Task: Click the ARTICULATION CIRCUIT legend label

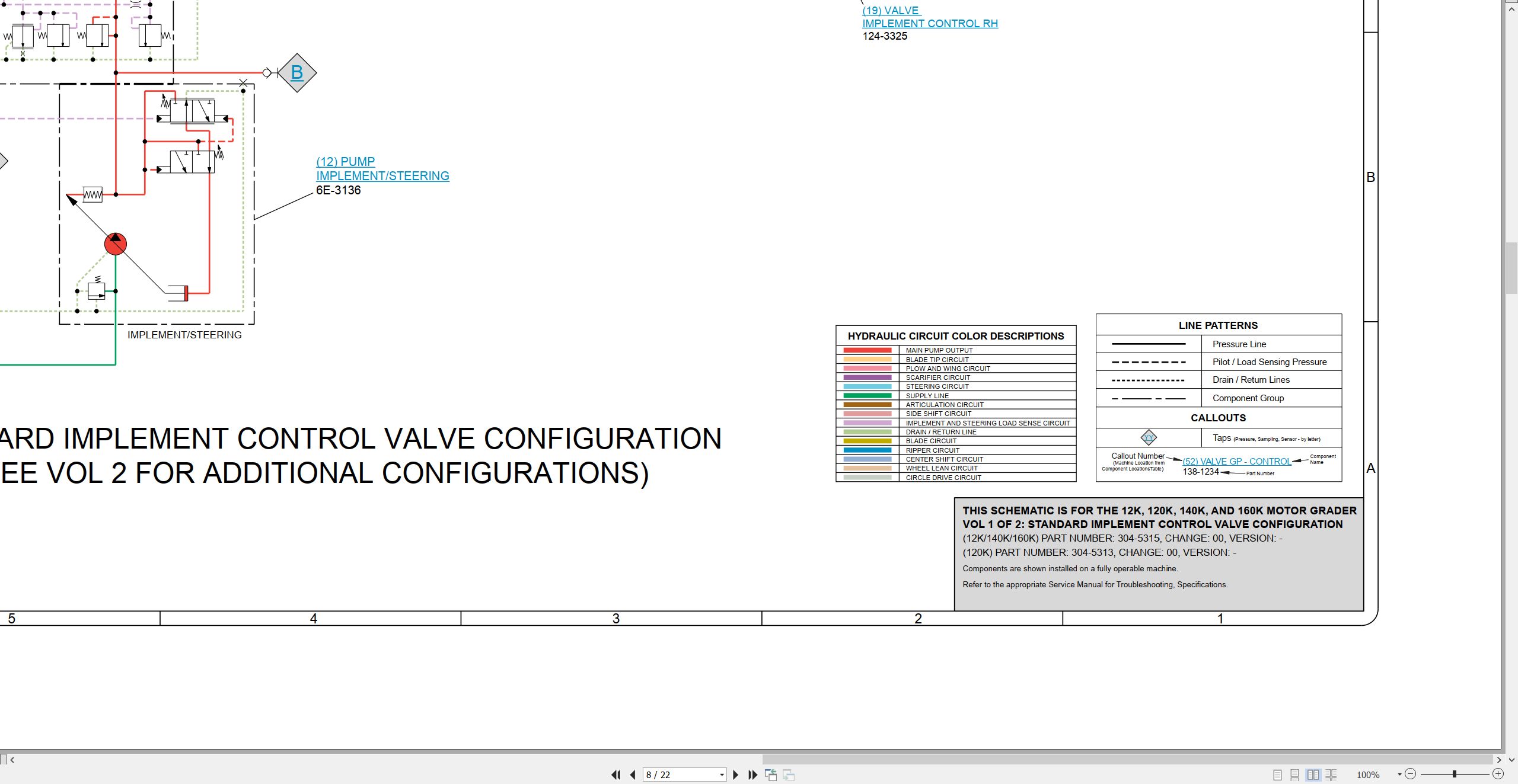Action: coord(945,405)
